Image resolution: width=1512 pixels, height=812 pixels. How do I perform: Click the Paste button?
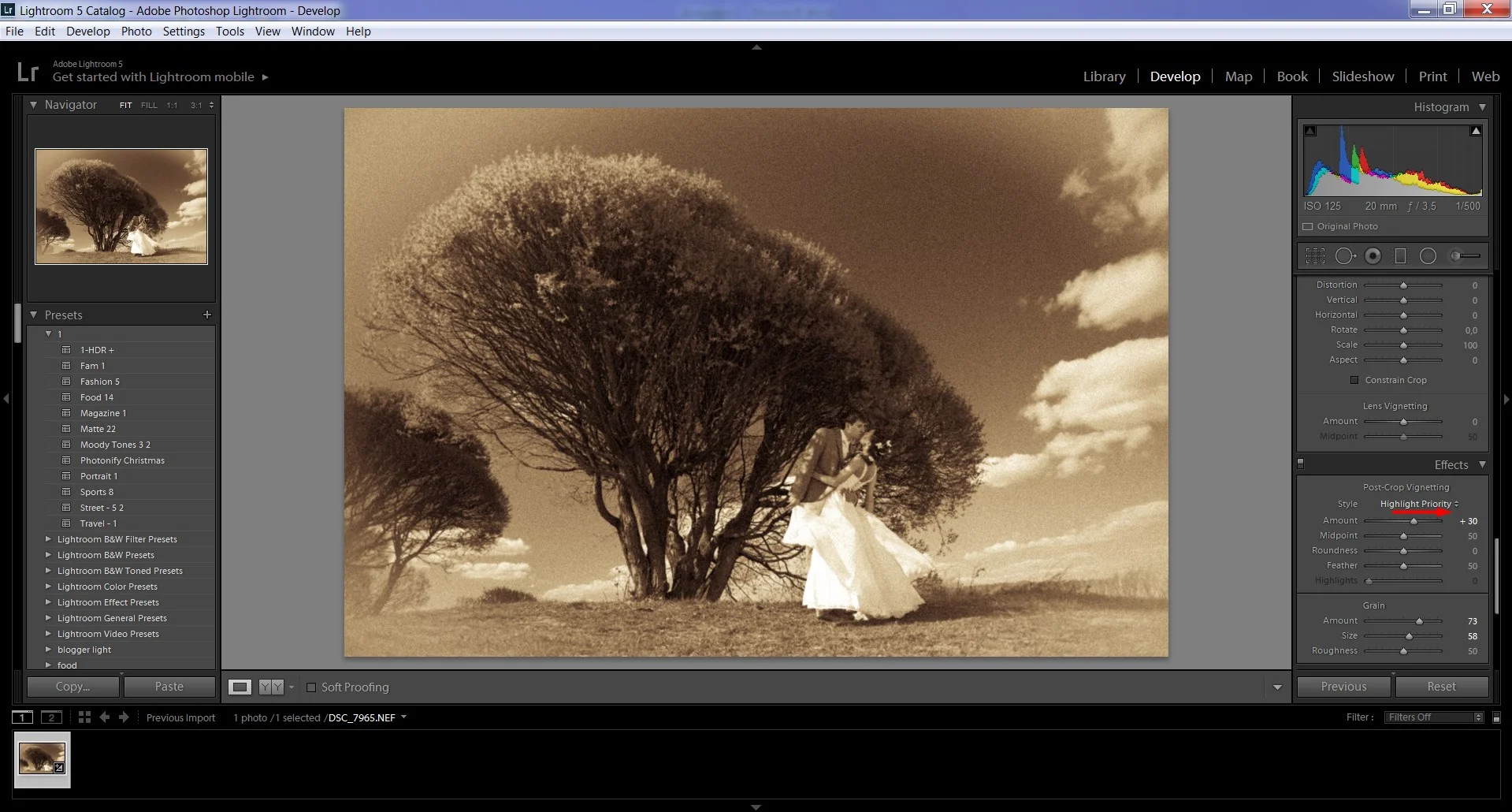coord(169,687)
